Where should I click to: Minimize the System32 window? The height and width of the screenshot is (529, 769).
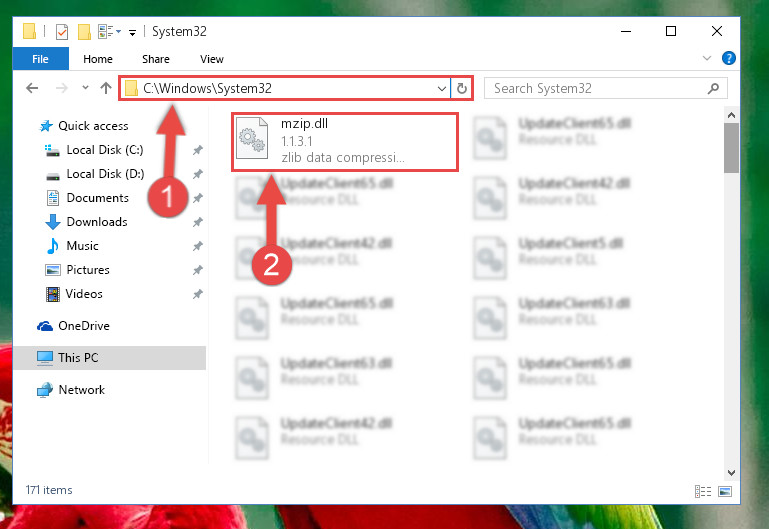626,31
